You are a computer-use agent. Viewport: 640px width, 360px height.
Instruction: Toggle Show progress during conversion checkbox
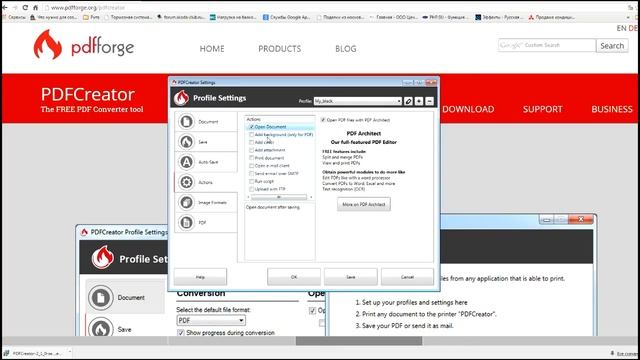(x=181, y=333)
